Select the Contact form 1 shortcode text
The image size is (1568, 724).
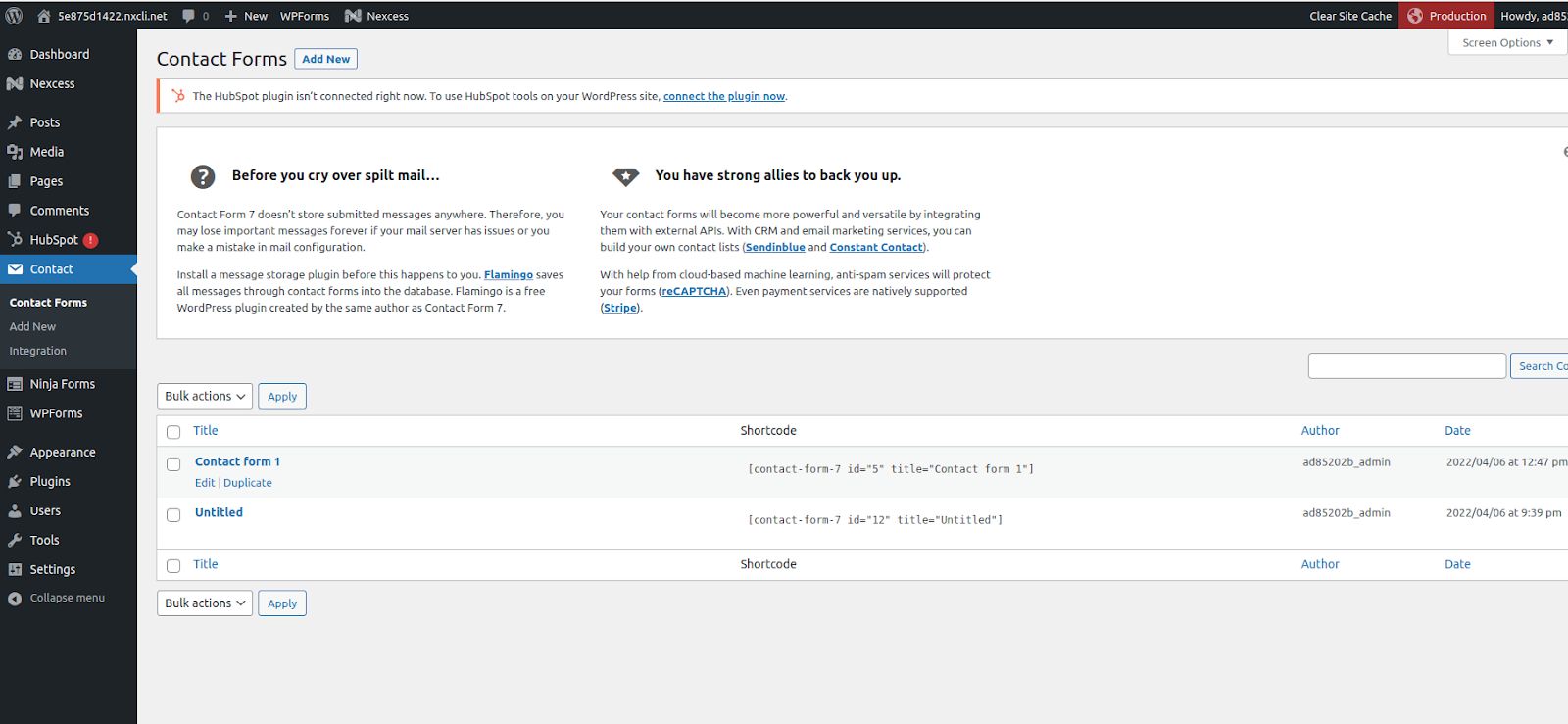coord(891,469)
